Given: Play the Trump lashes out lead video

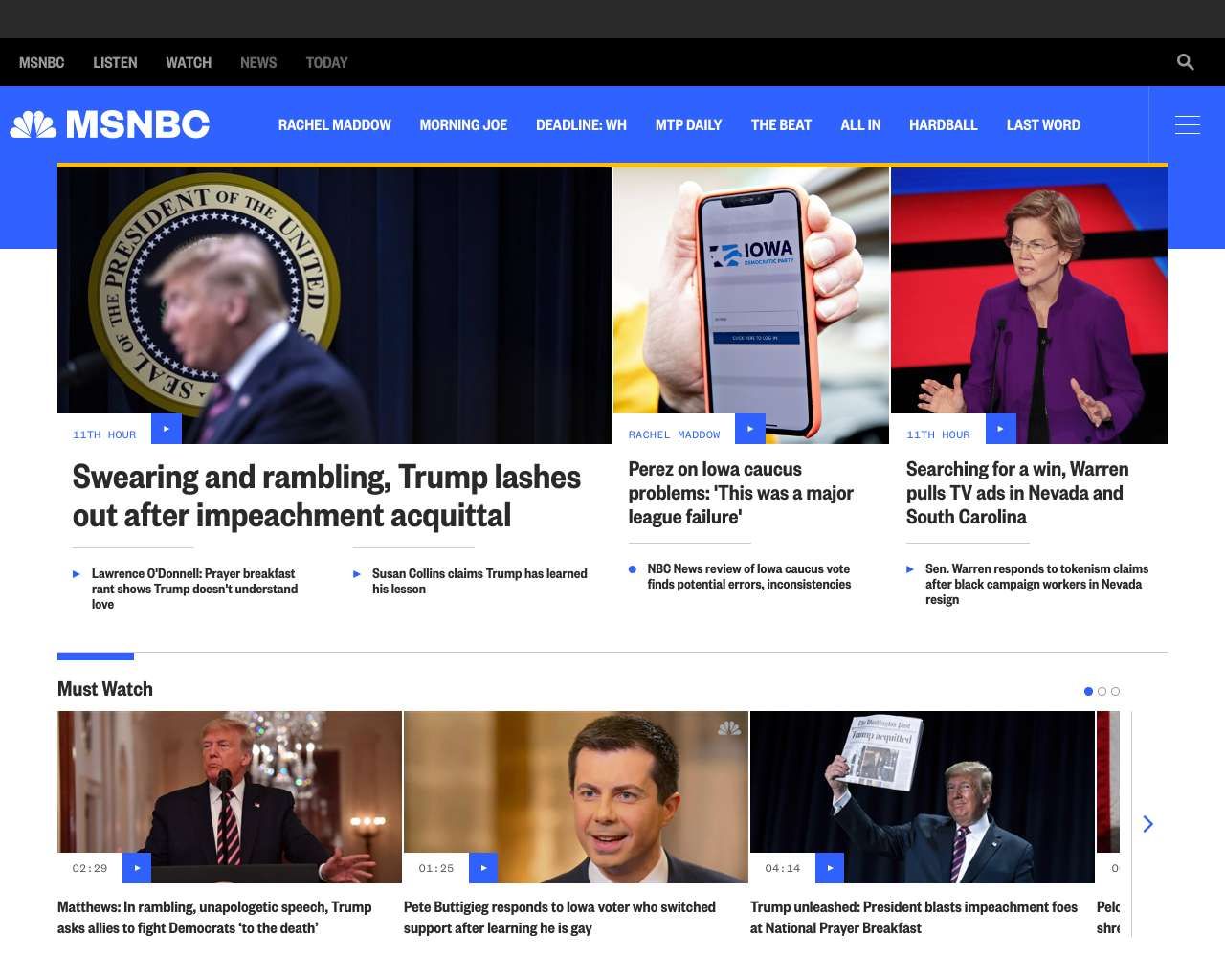Looking at the screenshot, I should point(167,429).
